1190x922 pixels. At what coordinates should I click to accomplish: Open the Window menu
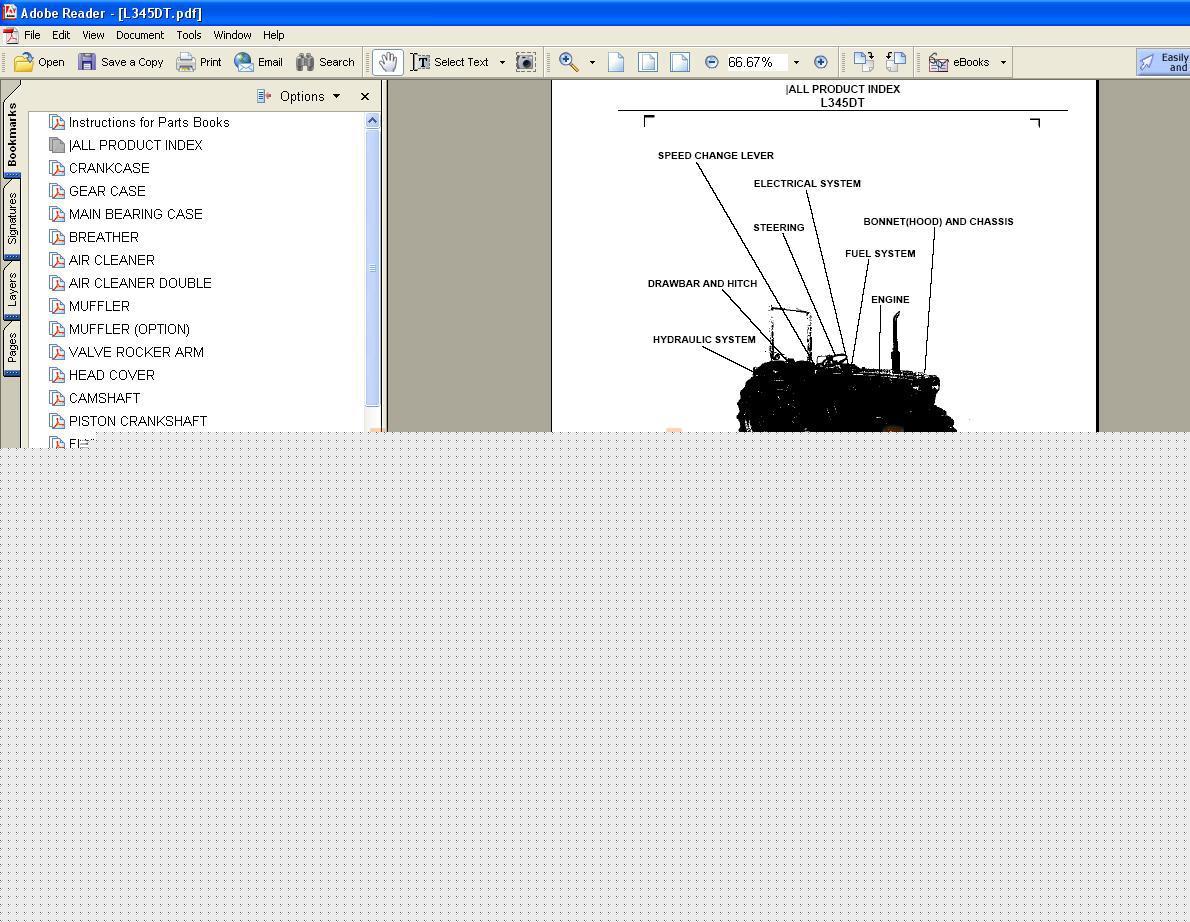click(x=232, y=35)
